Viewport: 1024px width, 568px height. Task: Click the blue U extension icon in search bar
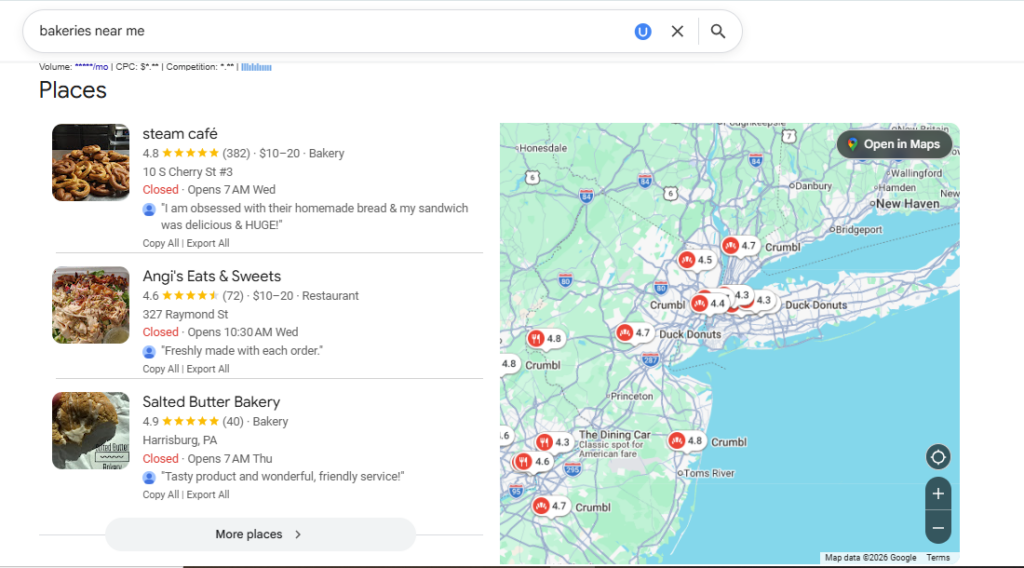tap(643, 31)
